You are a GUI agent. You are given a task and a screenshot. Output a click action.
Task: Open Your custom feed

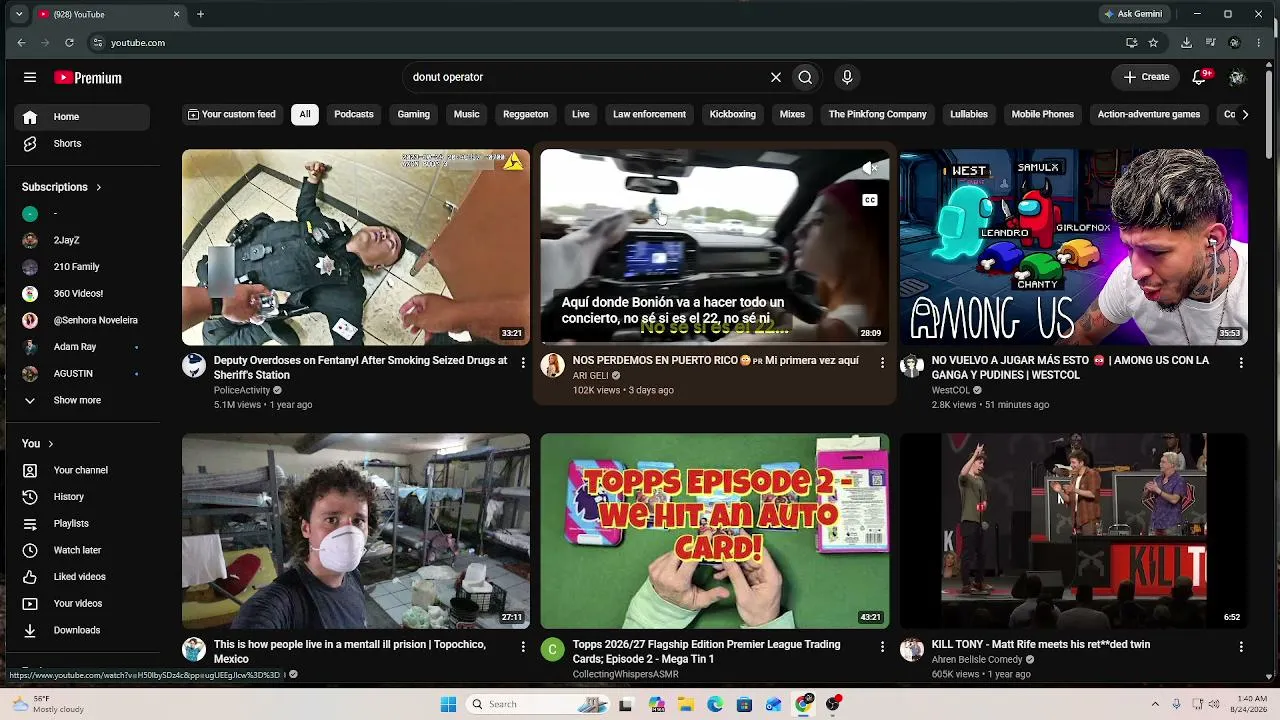[x=232, y=114]
